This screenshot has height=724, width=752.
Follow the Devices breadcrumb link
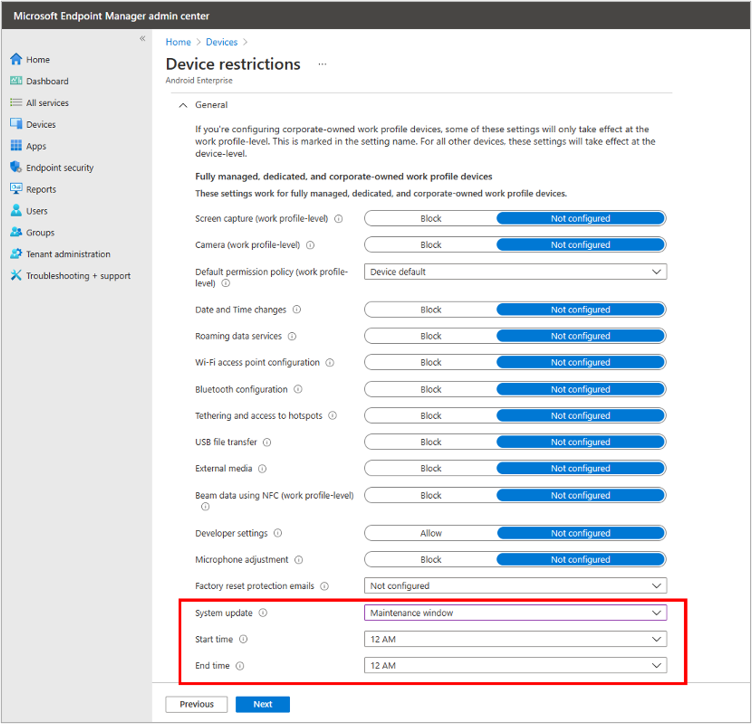[x=222, y=42]
